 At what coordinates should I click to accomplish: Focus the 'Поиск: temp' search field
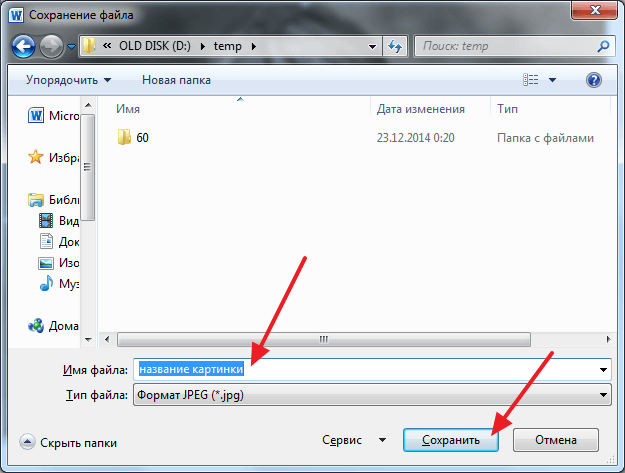pos(506,47)
